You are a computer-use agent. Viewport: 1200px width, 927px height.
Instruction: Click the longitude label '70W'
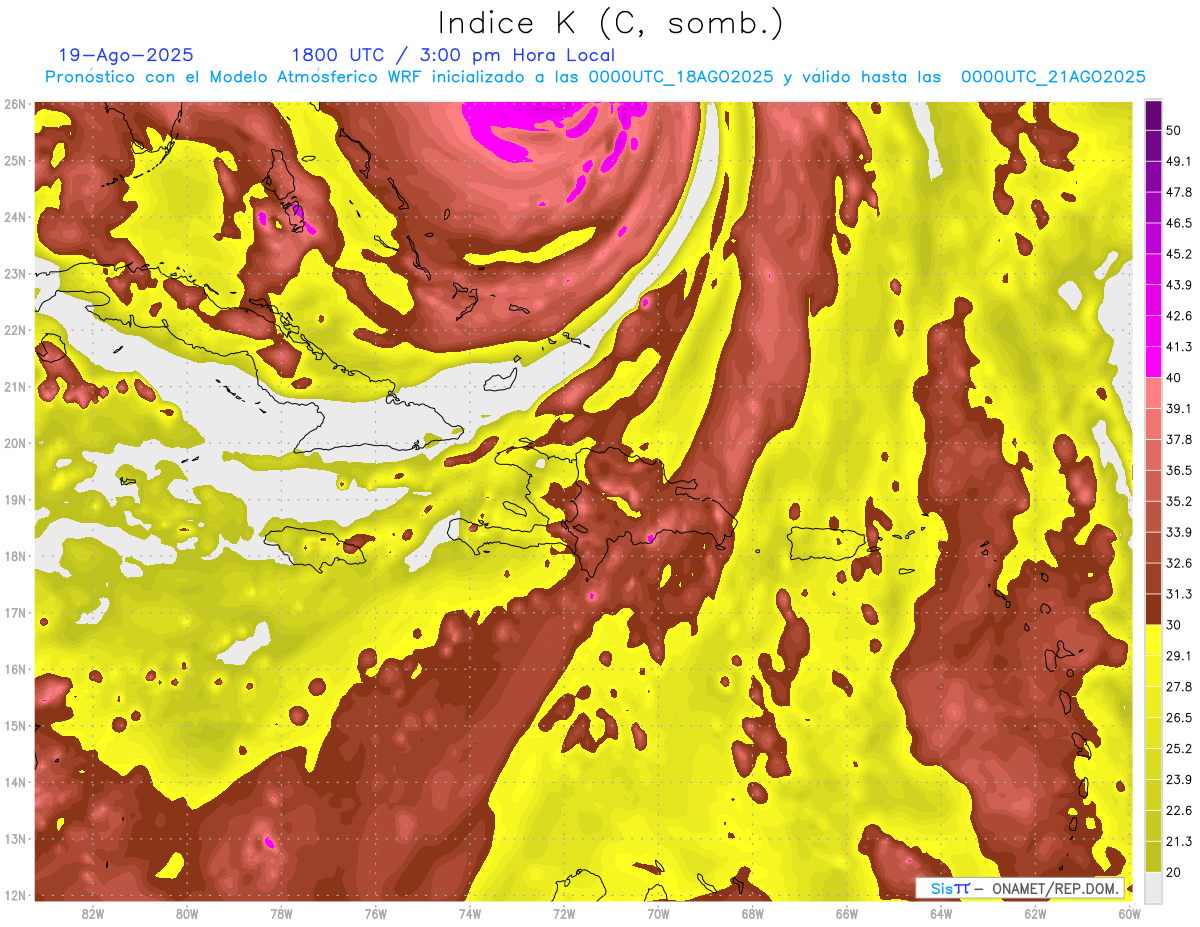click(x=658, y=913)
